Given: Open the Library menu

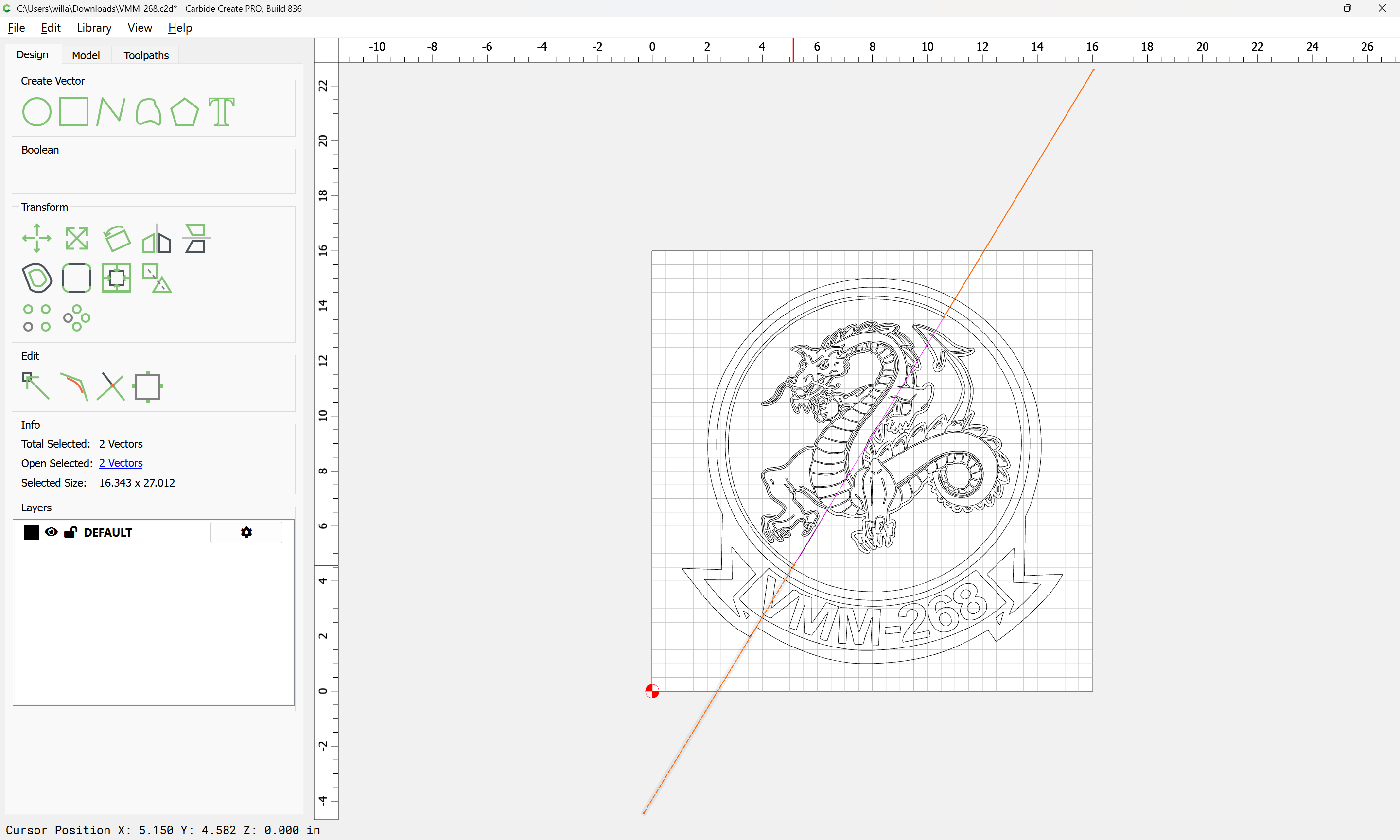Looking at the screenshot, I should [94, 28].
